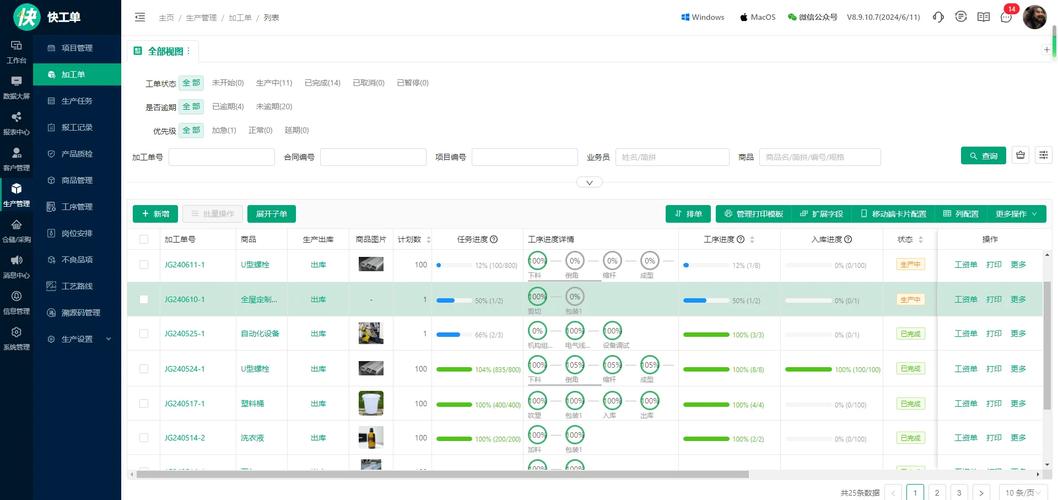Viewport: 1058px width, 500px height.
Task: Check the row JG240610-1 checkbox
Action: tap(144, 299)
